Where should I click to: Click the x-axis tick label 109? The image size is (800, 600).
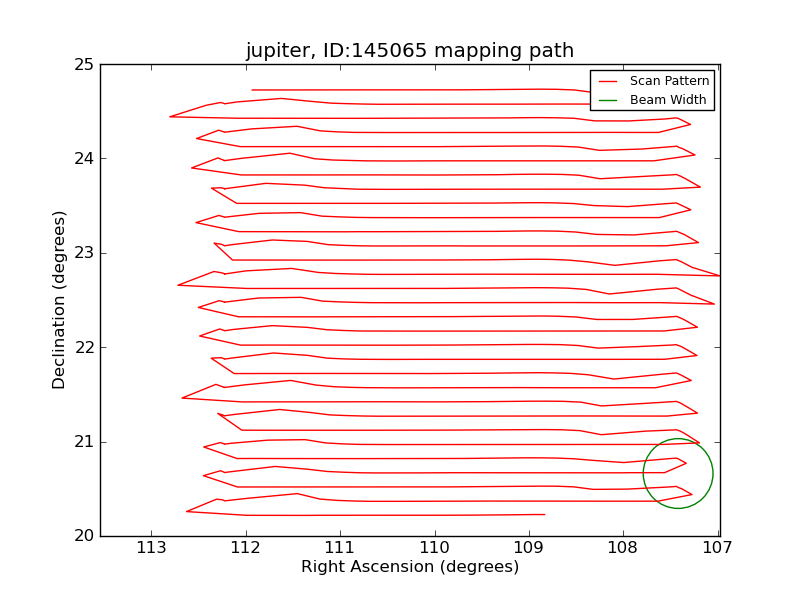tap(529, 548)
